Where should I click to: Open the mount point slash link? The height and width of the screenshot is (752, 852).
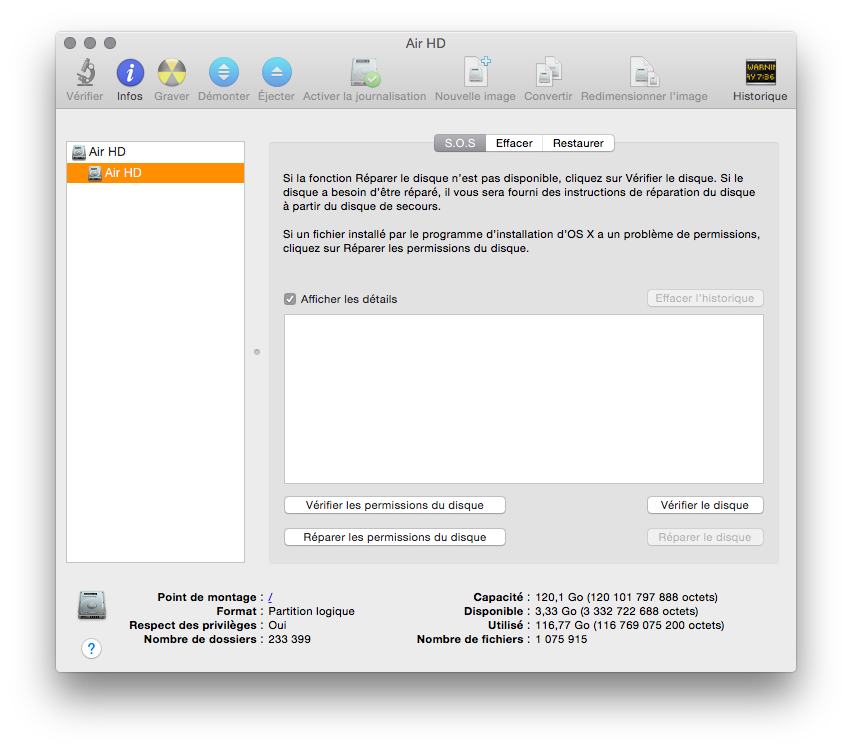[270, 597]
